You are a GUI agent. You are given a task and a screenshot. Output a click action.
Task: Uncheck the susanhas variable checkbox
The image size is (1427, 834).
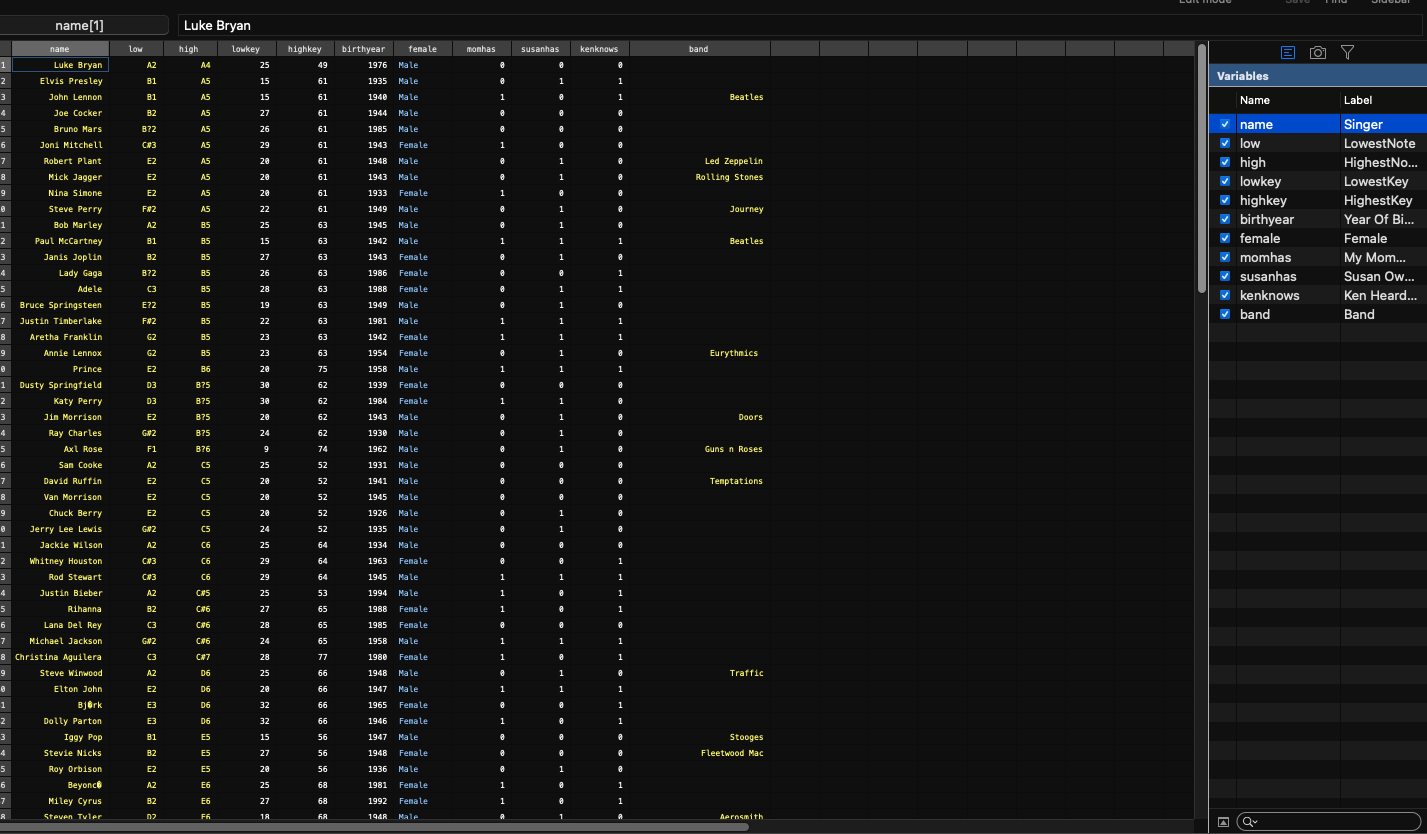1225,276
